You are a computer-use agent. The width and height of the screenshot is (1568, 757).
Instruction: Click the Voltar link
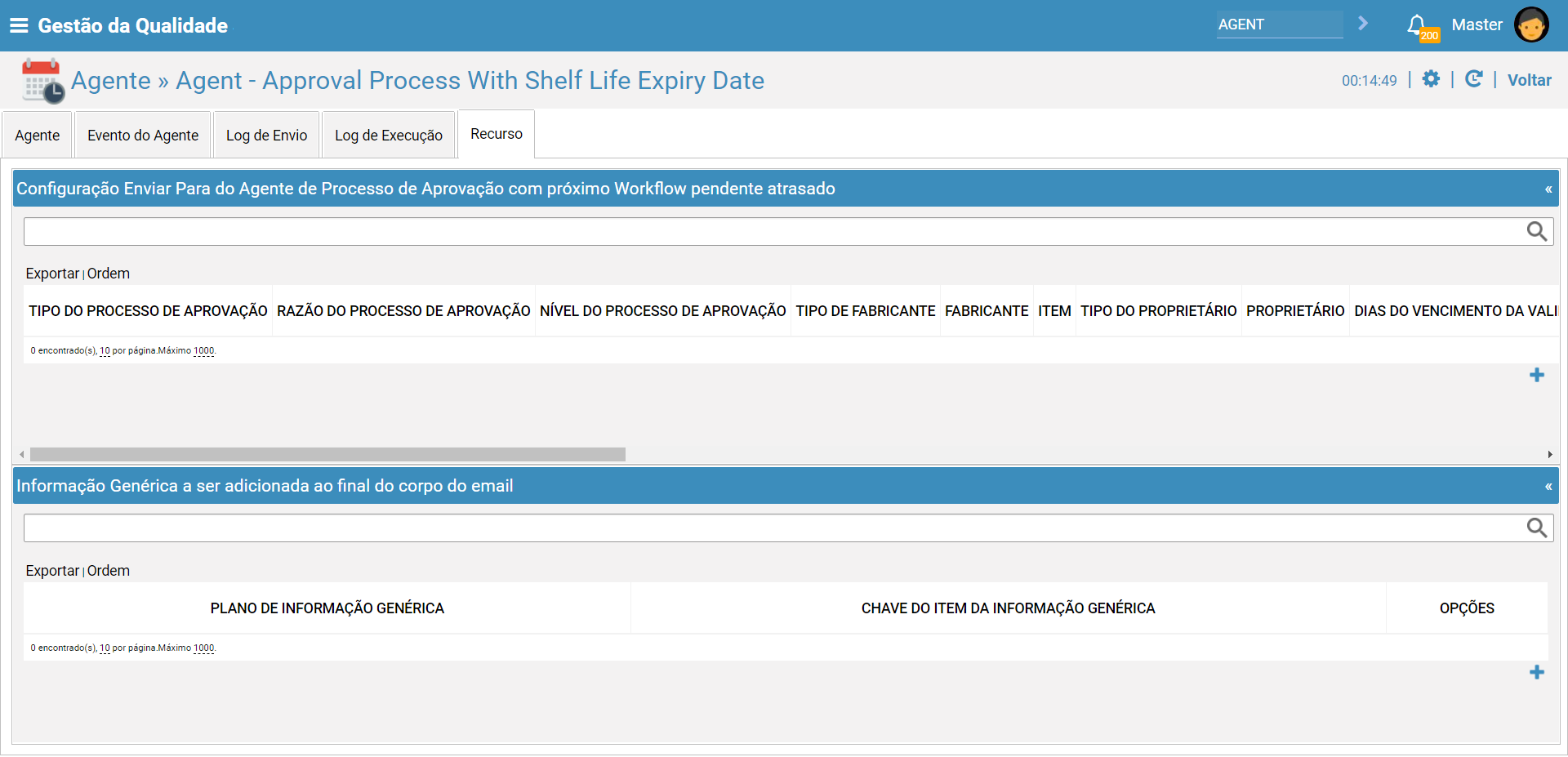pyautogui.click(x=1529, y=80)
